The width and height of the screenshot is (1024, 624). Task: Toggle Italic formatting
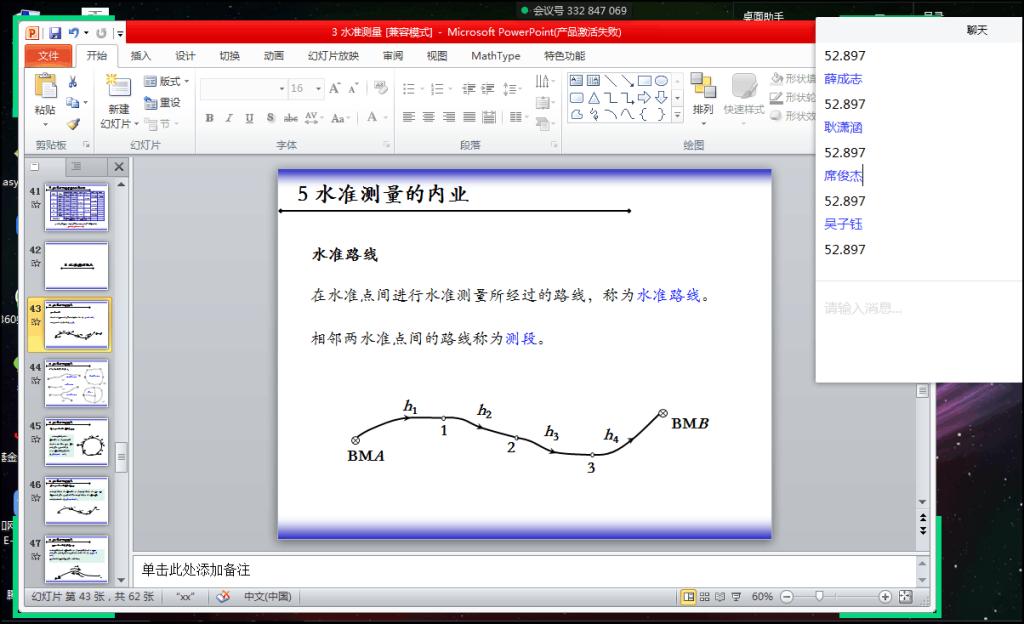click(x=229, y=118)
